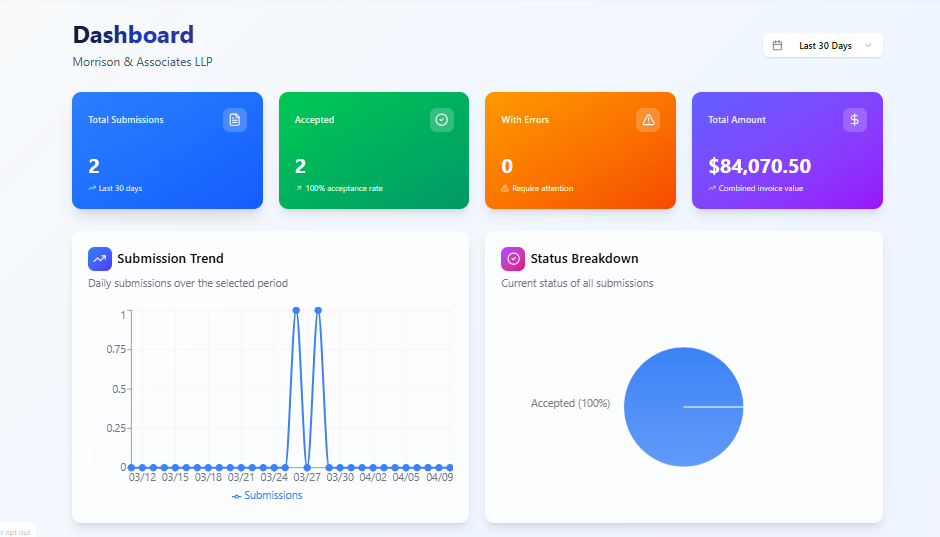Click the first peak data point on trend chart
Screen dimensions: 940x537
(296, 310)
